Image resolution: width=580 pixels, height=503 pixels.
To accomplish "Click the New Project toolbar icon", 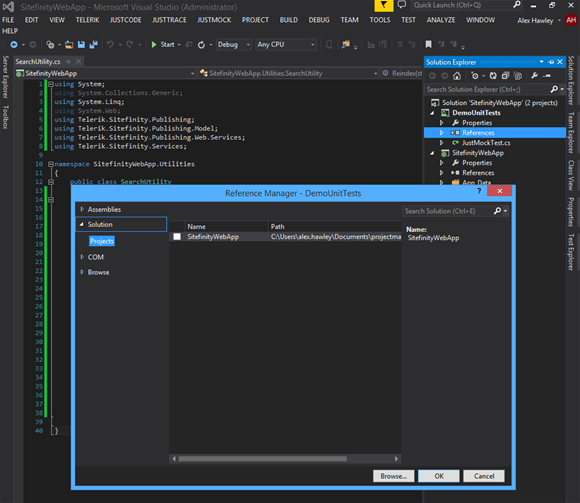I will [x=50, y=45].
